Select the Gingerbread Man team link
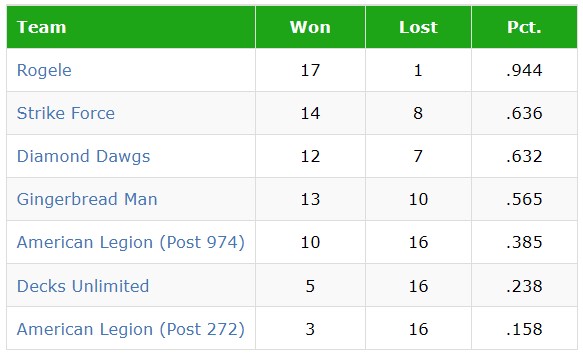 tap(87, 199)
